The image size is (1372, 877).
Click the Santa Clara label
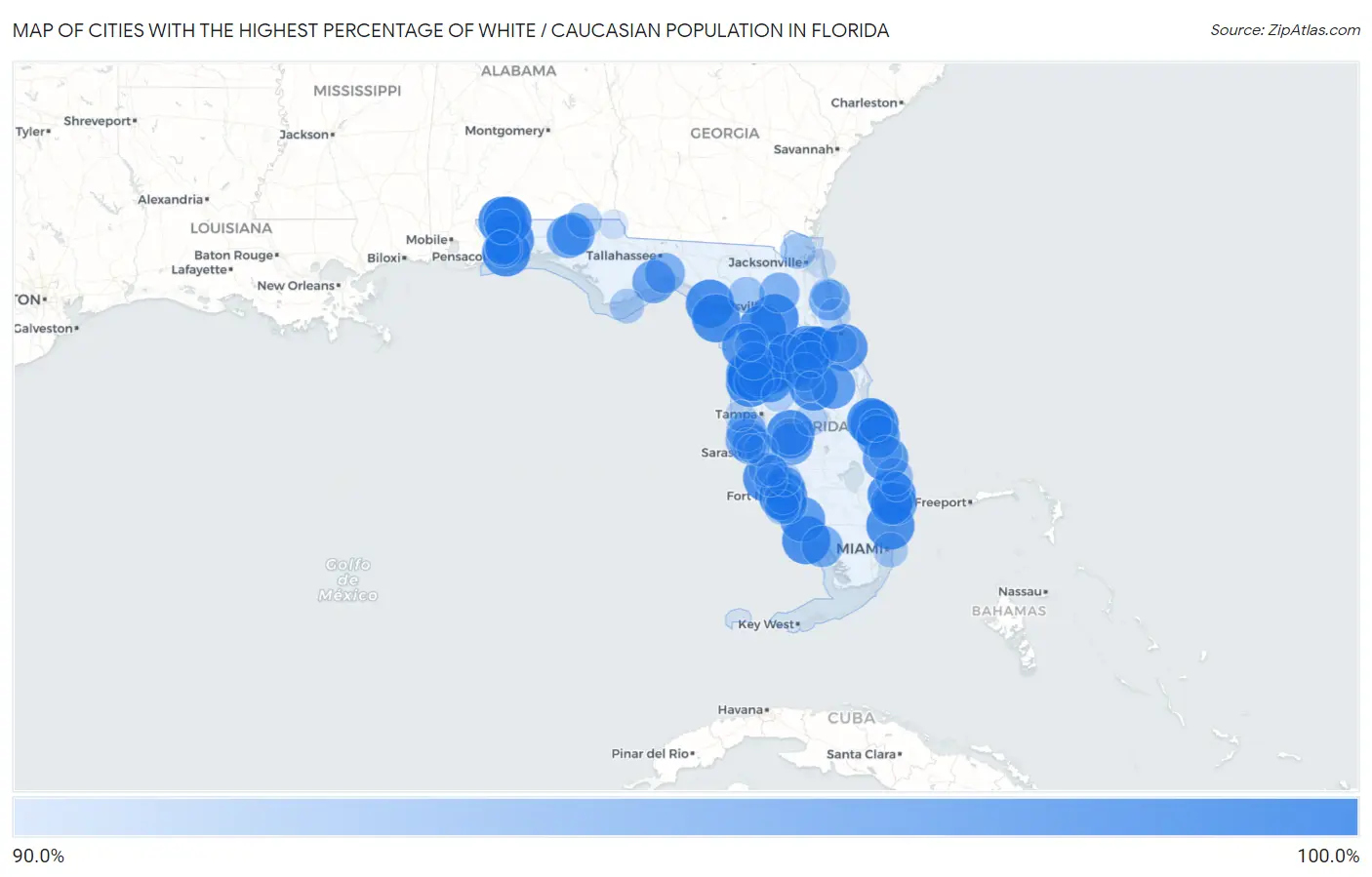pos(862,754)
